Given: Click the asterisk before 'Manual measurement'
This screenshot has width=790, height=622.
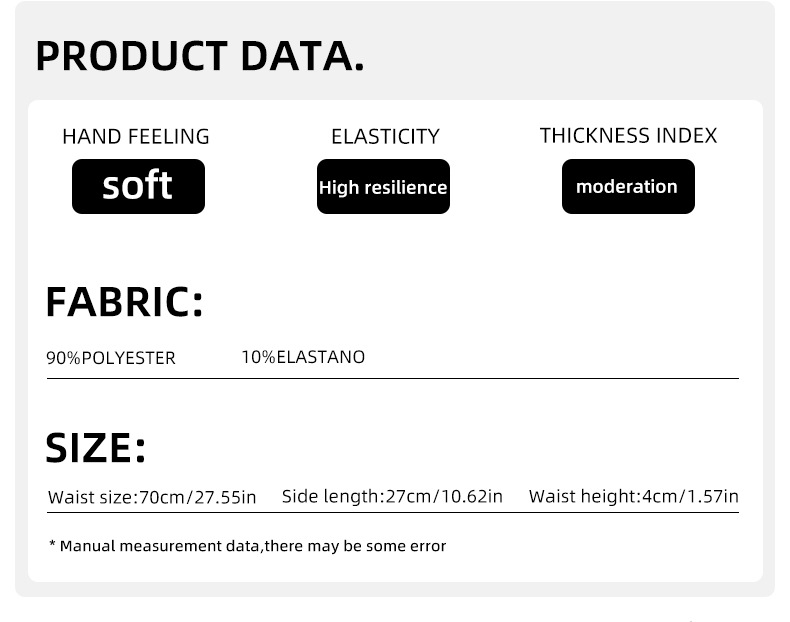Looking at the screenshot, I should tap(52, 545).
